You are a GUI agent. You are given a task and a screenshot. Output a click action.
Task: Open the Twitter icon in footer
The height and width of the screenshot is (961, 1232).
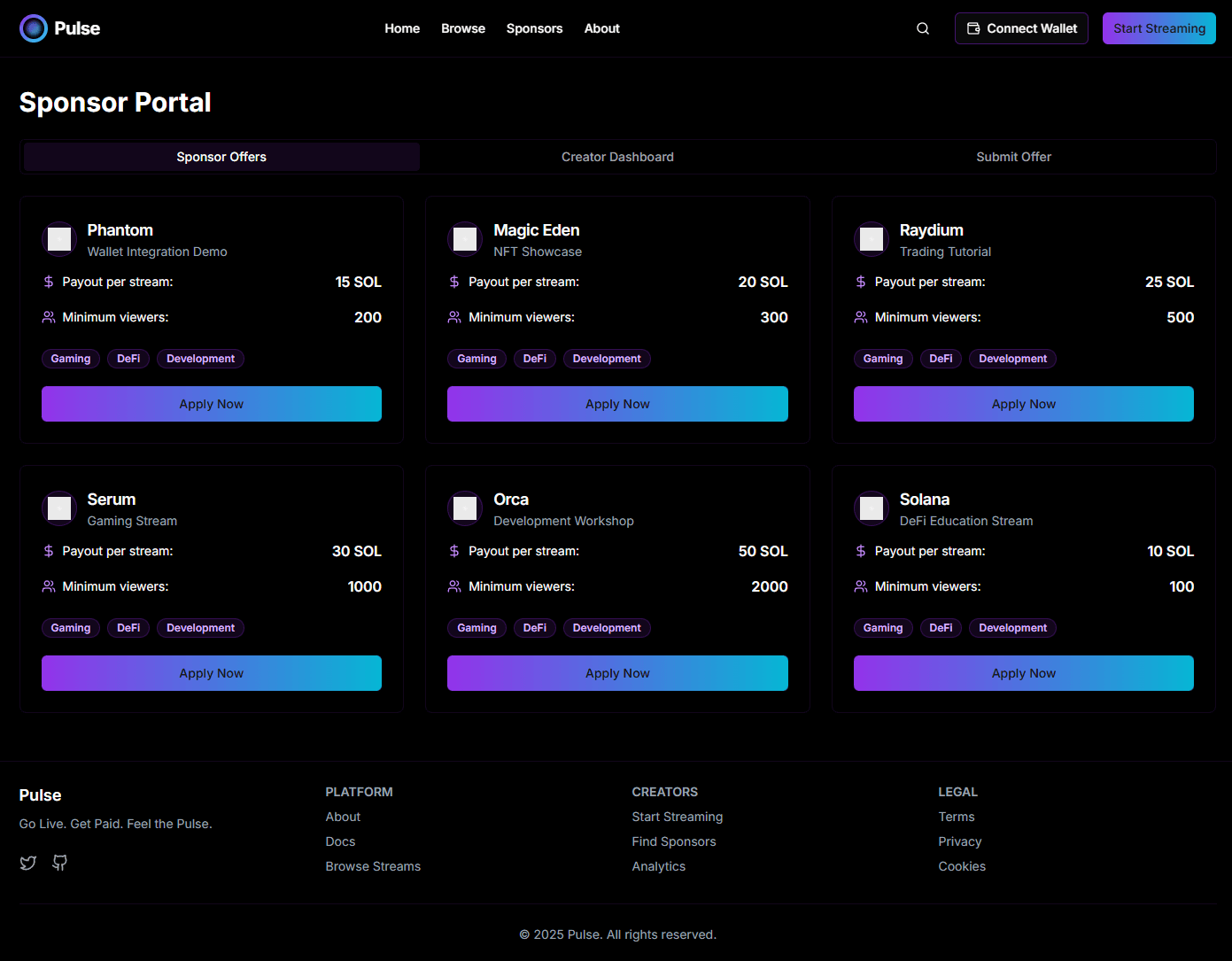pyautogui.click(x=28, y=863)
